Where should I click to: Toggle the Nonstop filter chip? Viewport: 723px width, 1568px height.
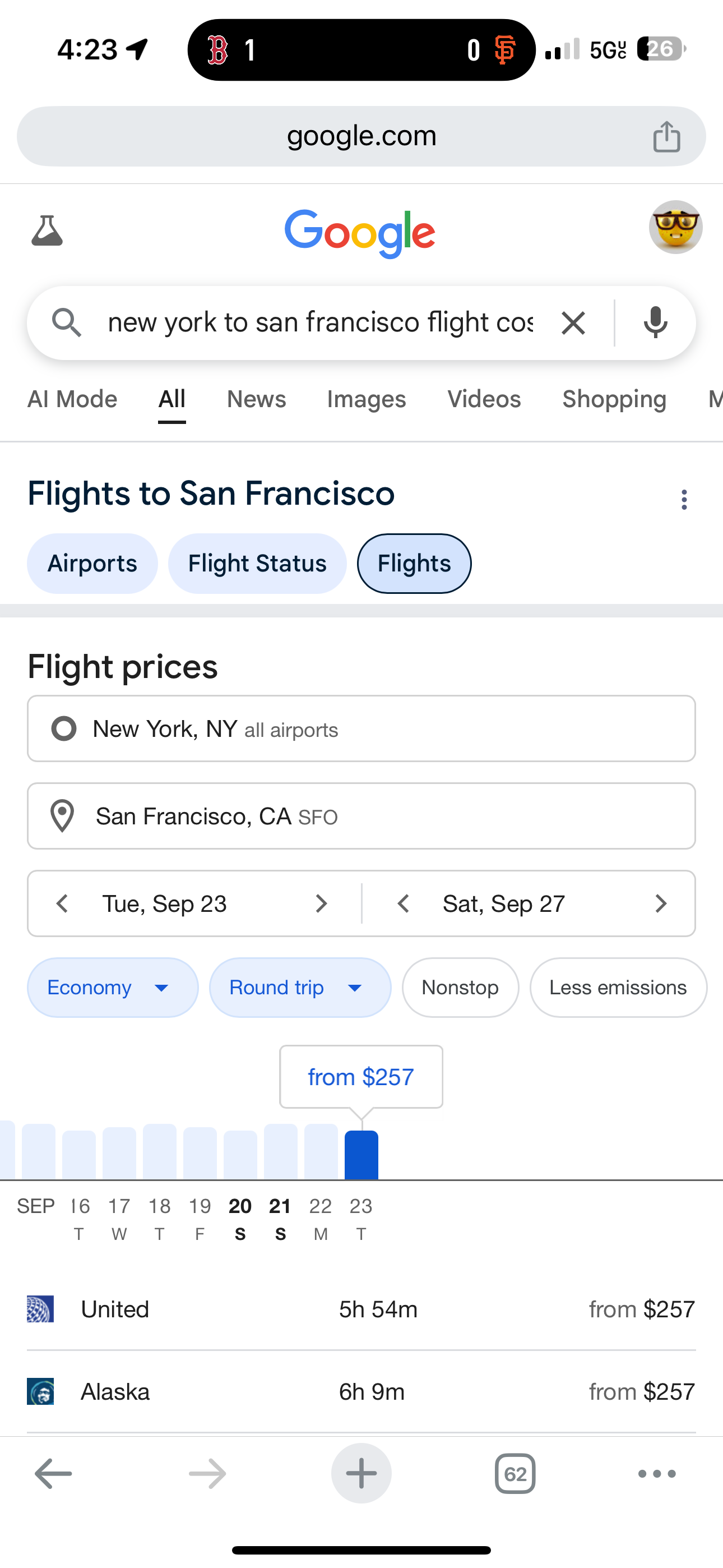pyautogui.click(x=460, y=988)
